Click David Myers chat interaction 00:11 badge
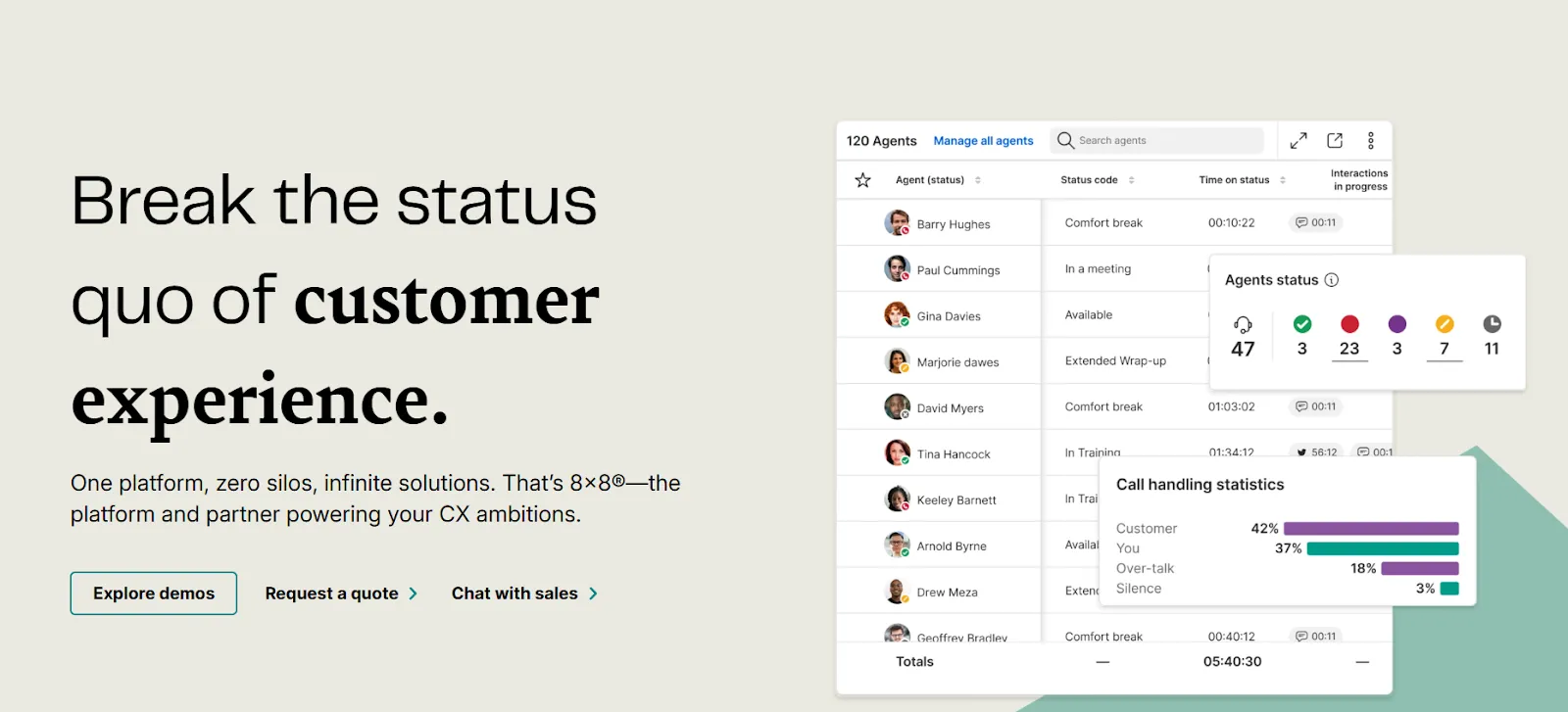The image size is (1568, 712). 1315,406
